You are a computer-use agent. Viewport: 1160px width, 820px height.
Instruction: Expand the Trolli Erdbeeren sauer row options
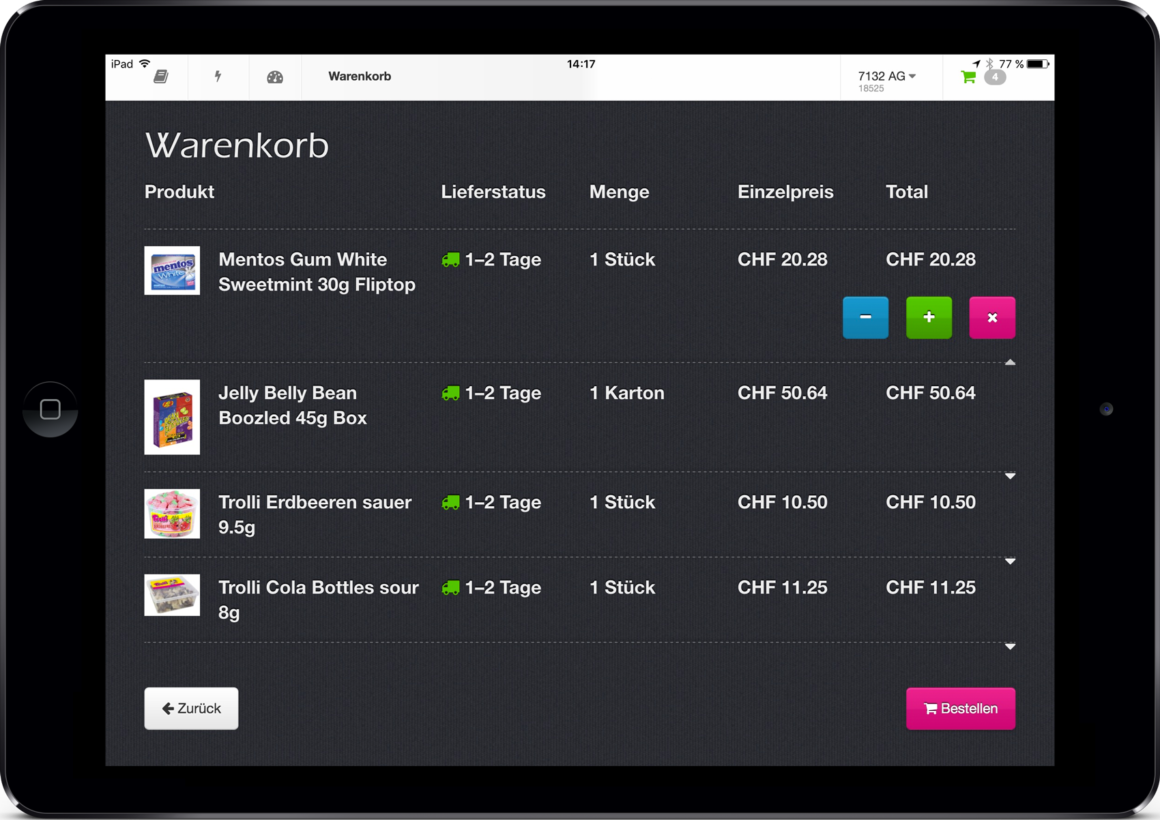coord(1010,561)
